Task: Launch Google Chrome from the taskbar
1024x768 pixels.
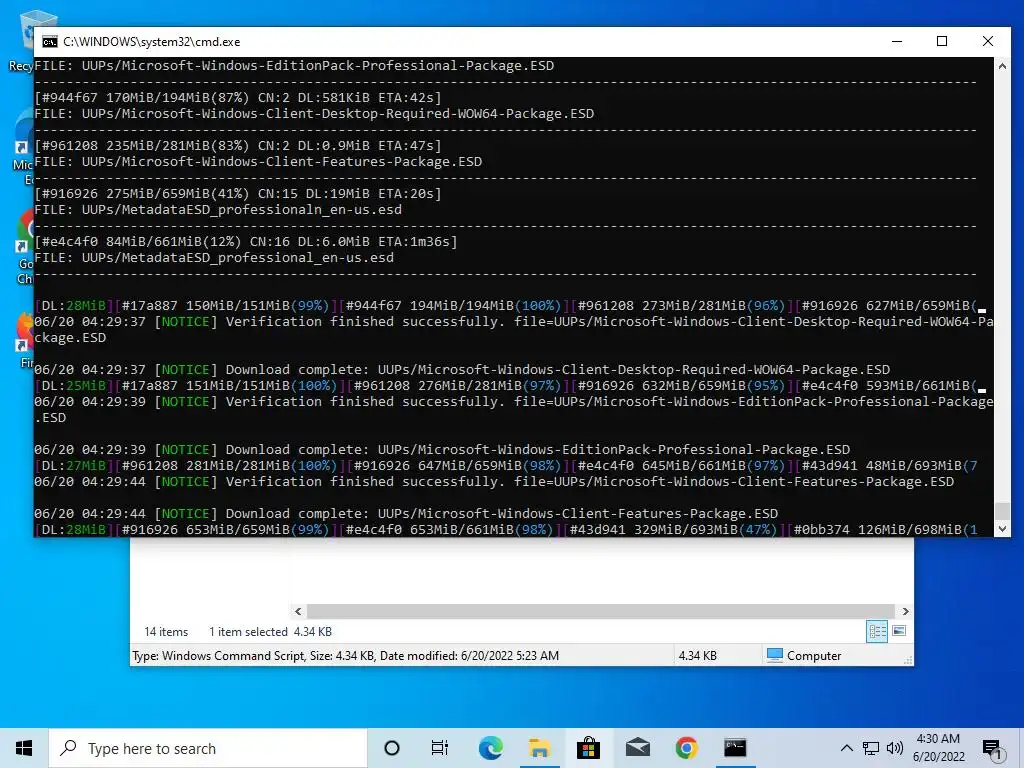Action: coord(686,748)
